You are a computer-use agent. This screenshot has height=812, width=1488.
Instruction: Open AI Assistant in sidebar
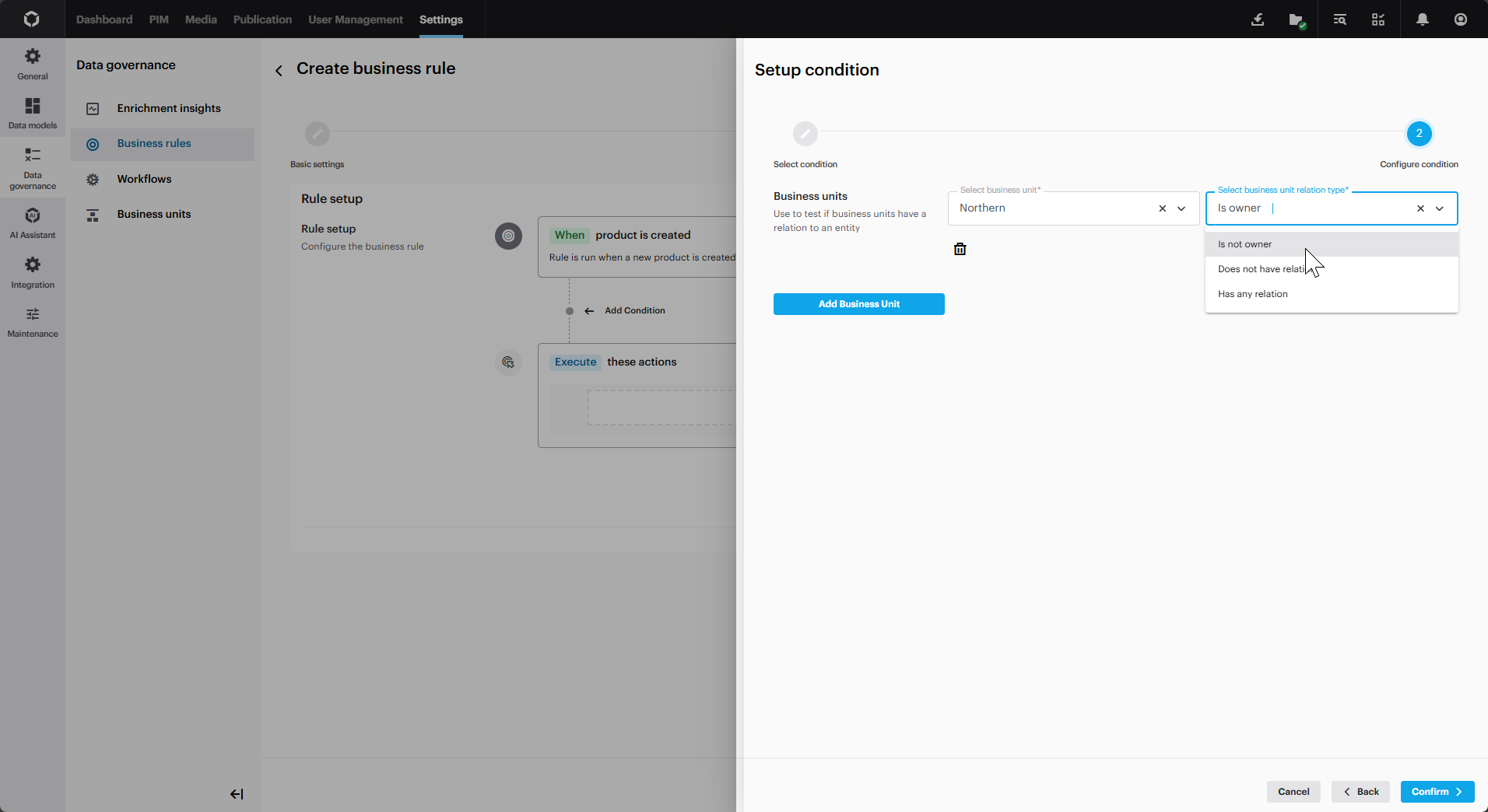pos(33,222)
